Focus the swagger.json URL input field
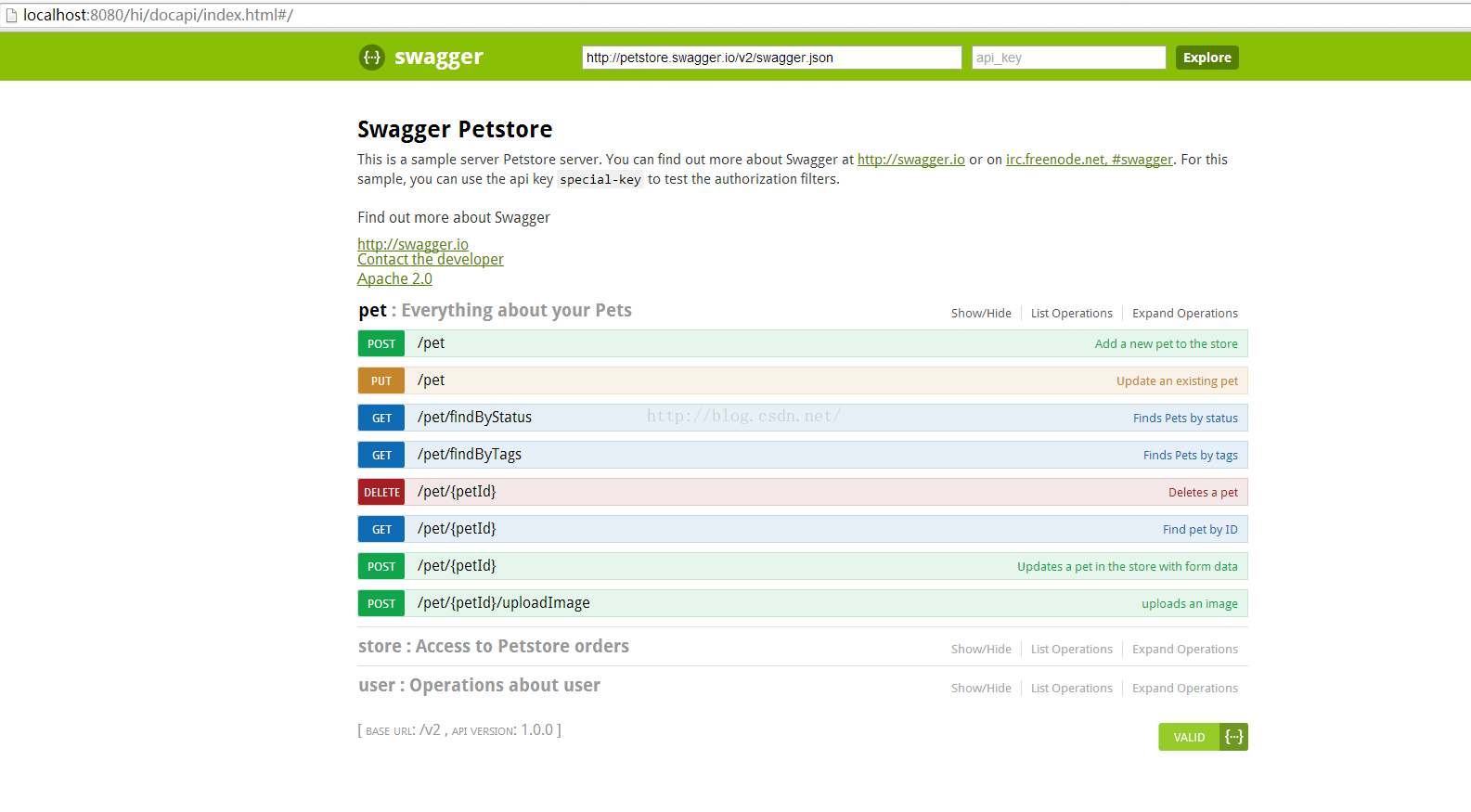Image resolution: width=1471 pixels, height=812 pixels. pos(772,58)
